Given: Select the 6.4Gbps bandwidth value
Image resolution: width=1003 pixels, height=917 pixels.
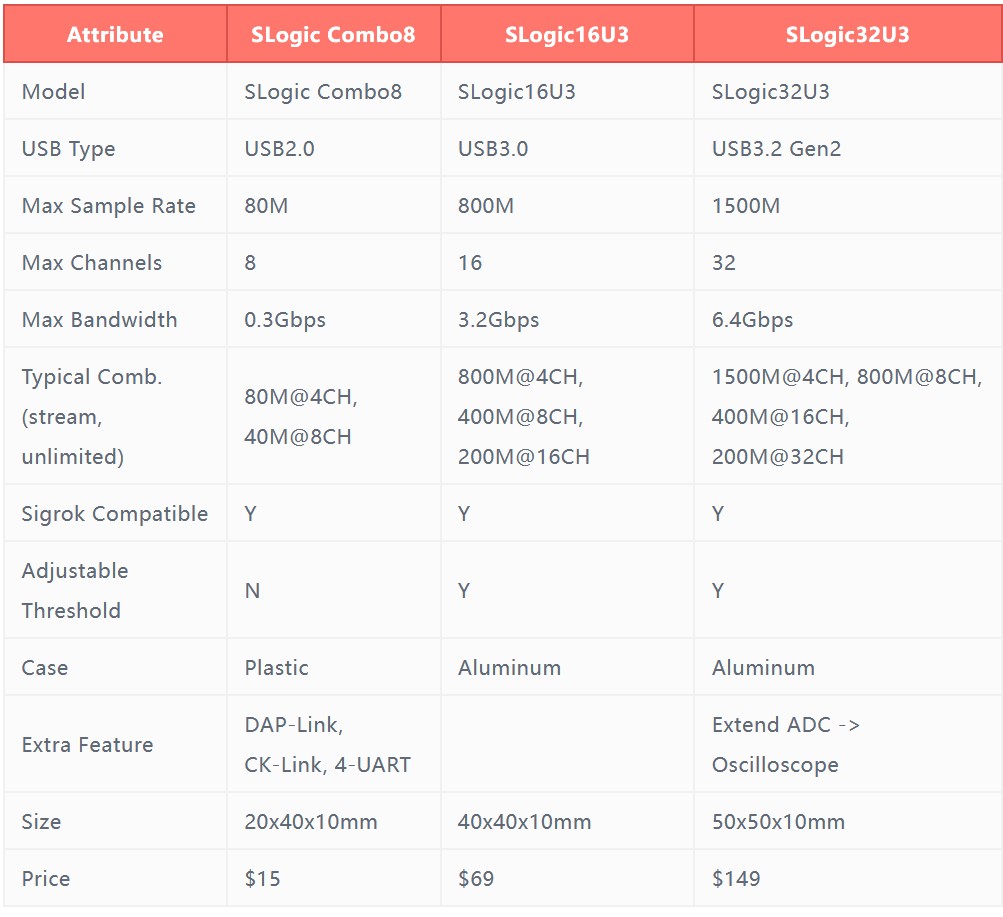Looking at the screenshot, I should click(x=752, y=319).
